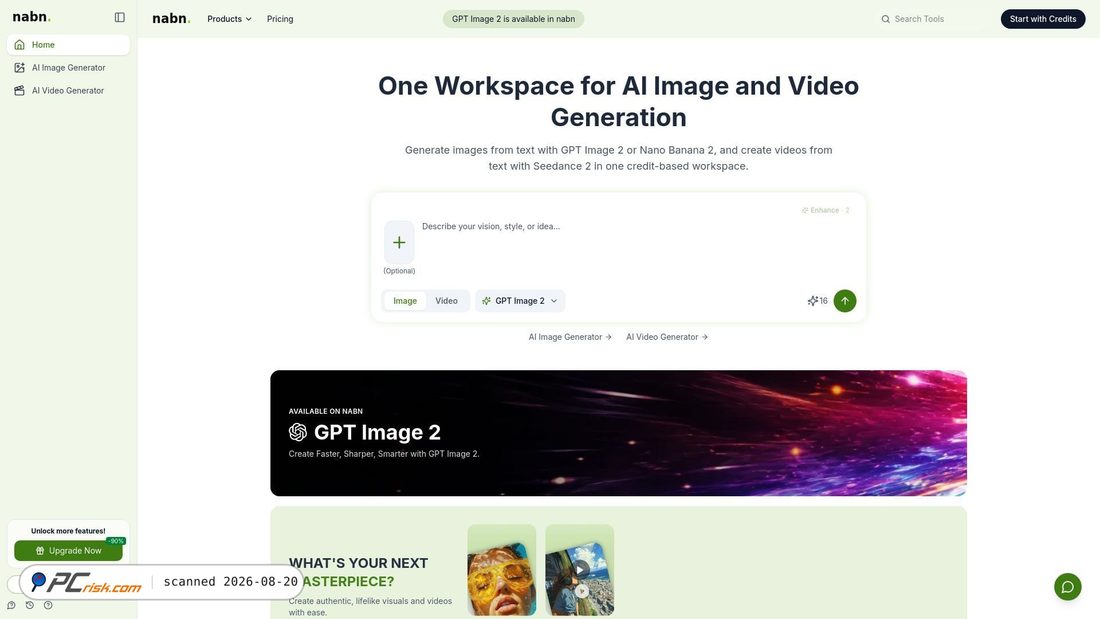The width and height of the screenshot is (1100, 619).
Task: Click the "Unlock more features!" text
Action: pos(68,531)
